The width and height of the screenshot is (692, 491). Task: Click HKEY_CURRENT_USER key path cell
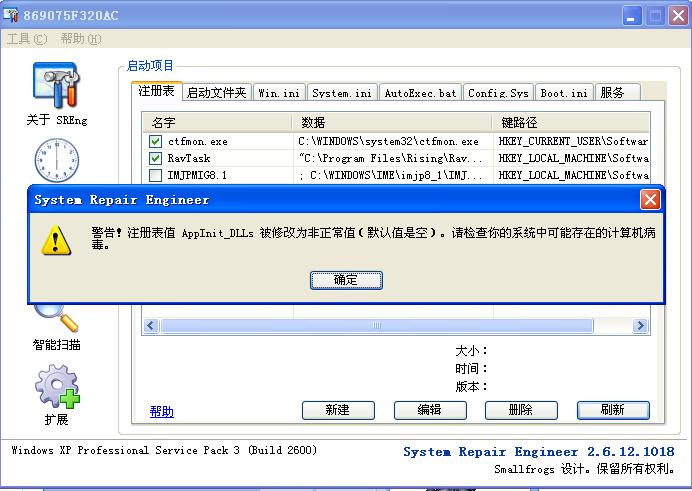click(572, 141)
